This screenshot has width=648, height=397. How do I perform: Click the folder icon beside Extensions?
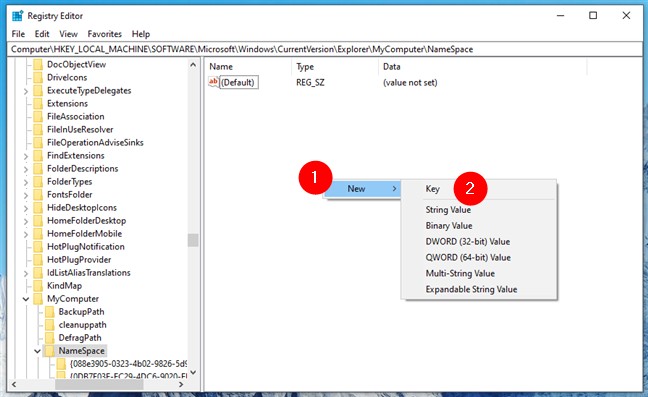coord(38,103)
